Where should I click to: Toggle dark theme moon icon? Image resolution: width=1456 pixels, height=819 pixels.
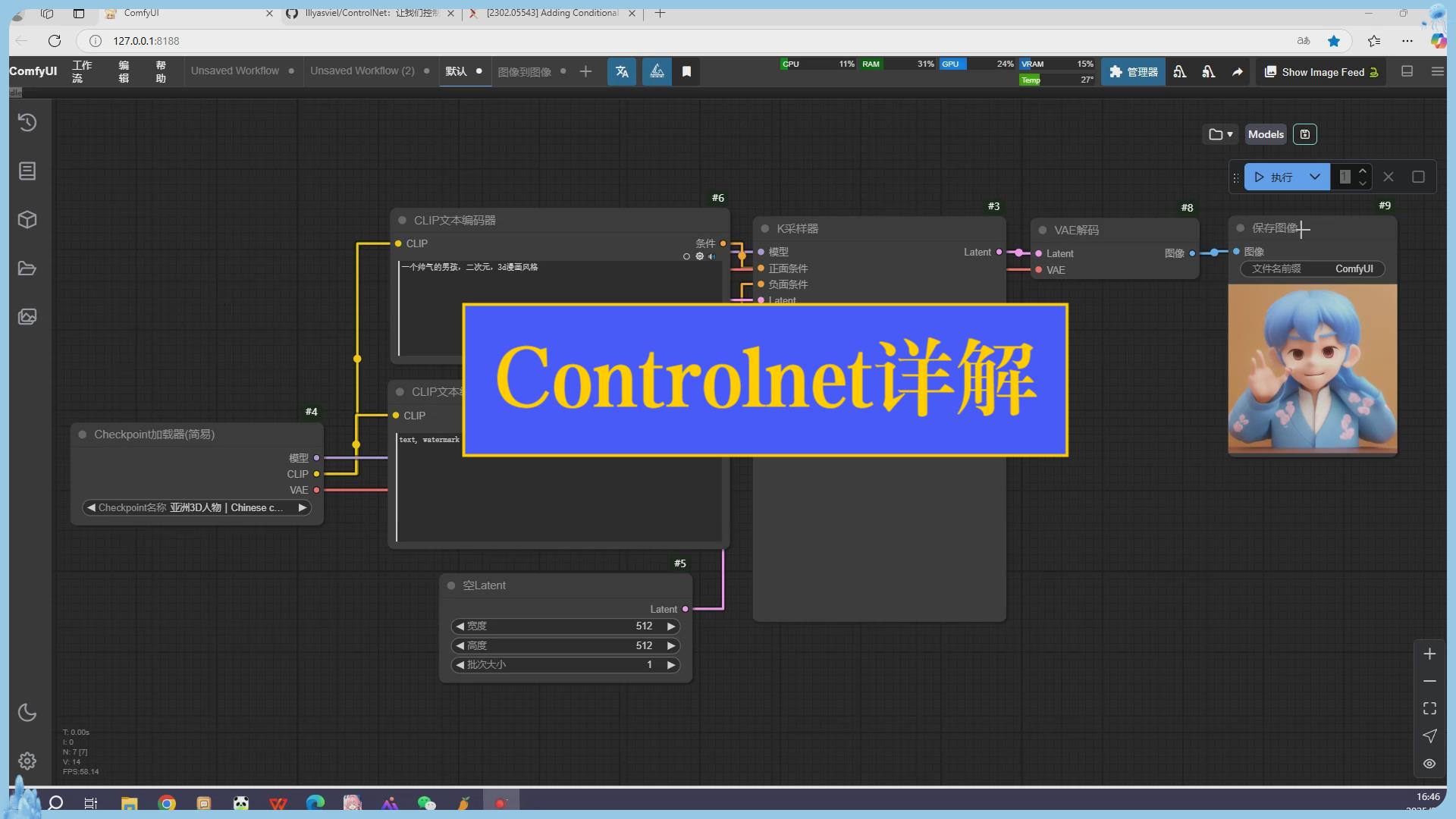(27, 712)
